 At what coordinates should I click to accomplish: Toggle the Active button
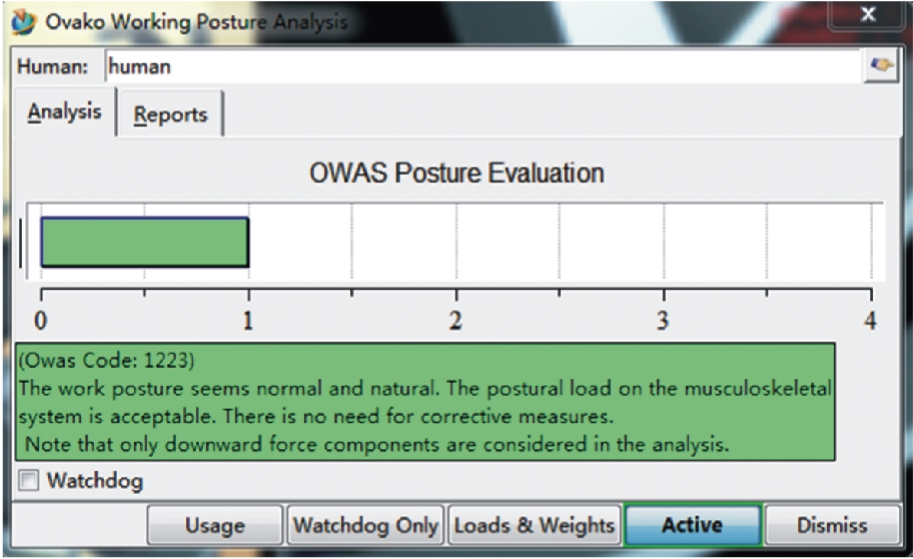pyautogui.click(x=692, y=525)
